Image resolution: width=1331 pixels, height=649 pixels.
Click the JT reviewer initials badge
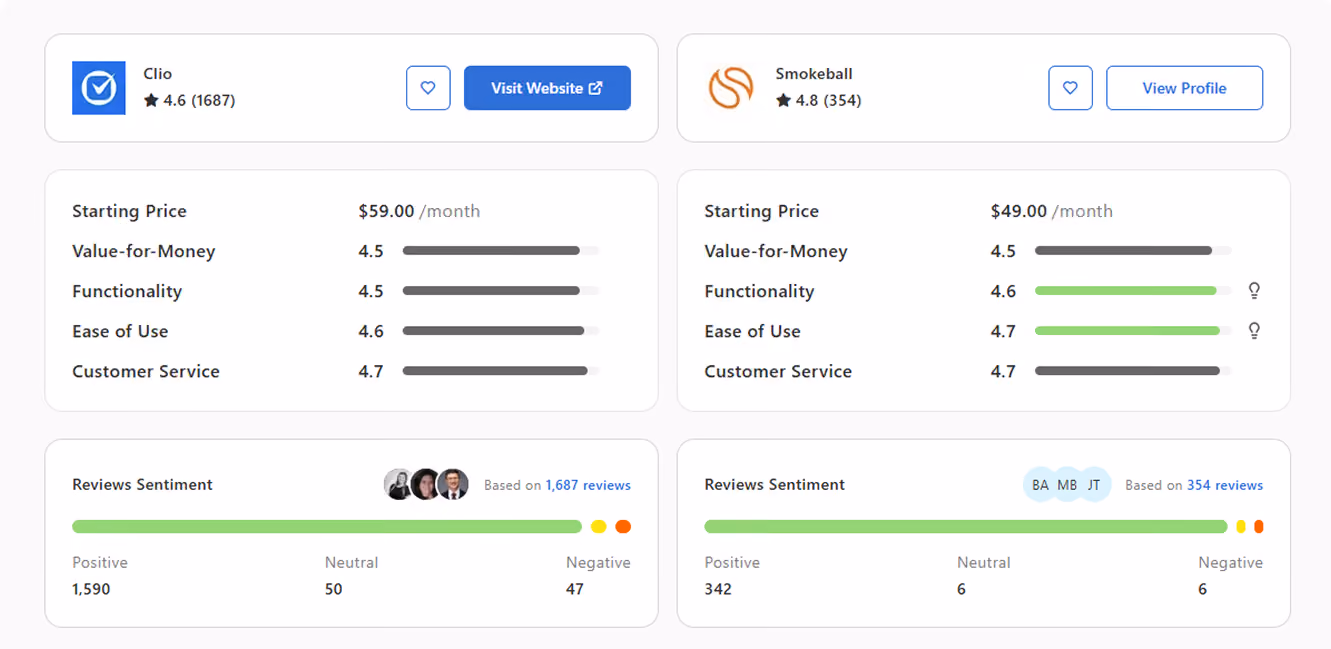(x=1094, y=484)
